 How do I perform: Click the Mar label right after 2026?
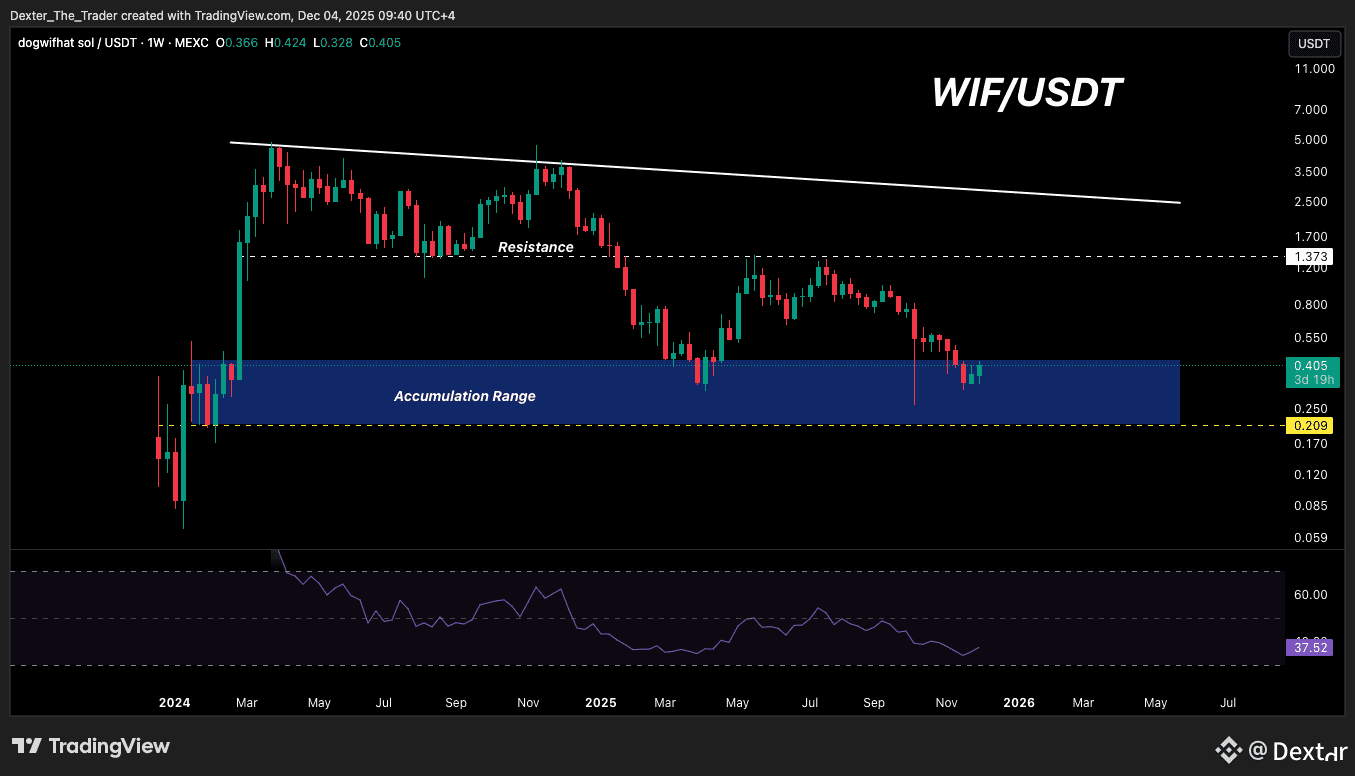[1083, 703]
